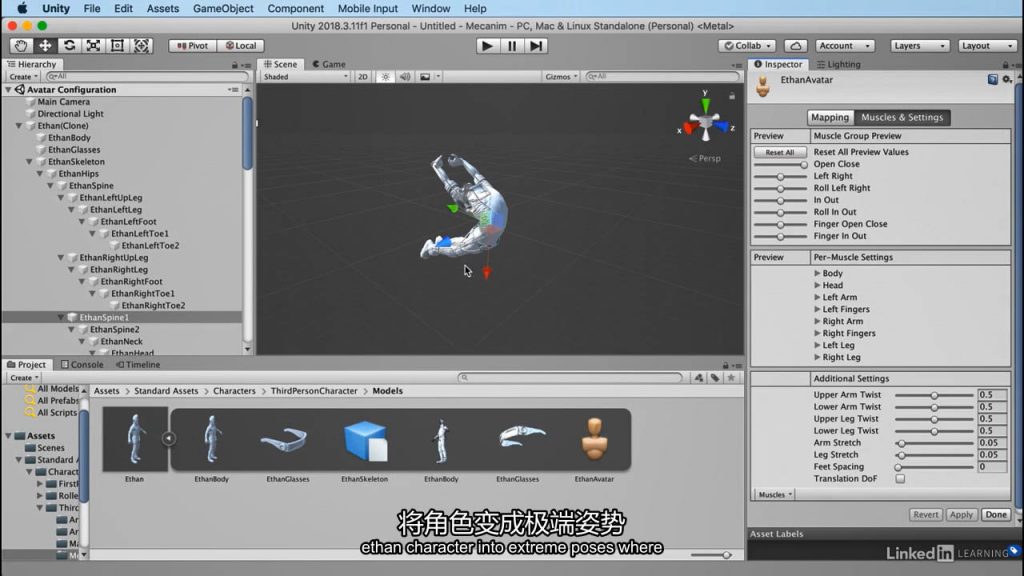Open the GameObject menu
Image resolution: width=1024 pixels, height=576 pixels.
pos(223,8)
